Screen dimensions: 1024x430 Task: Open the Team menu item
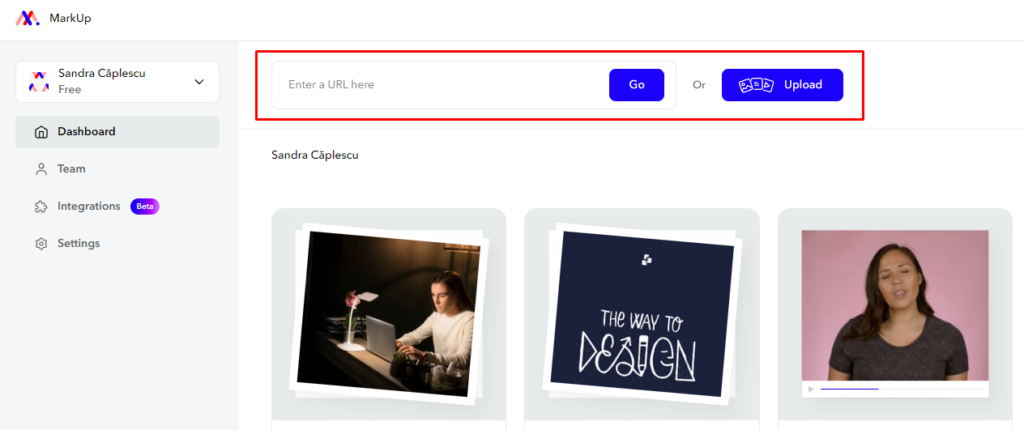tap(118, 169)
